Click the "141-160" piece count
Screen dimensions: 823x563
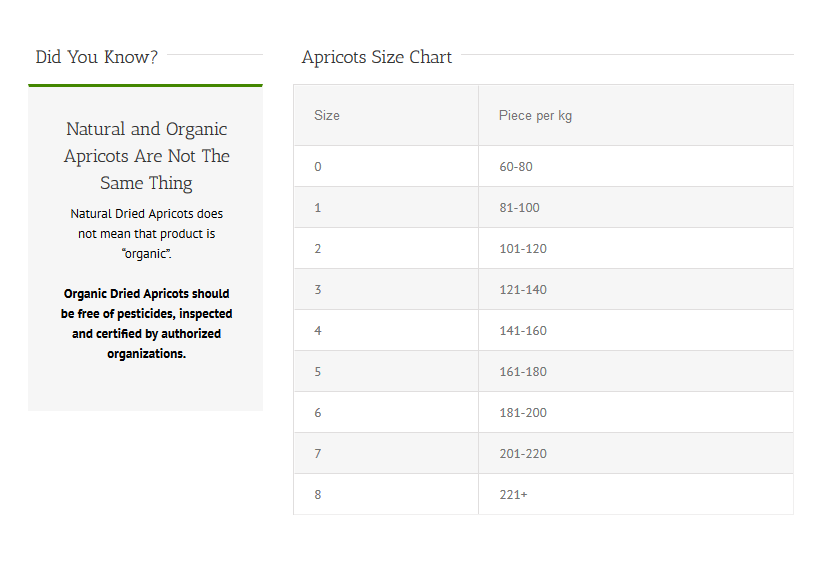tap(523, 331)
